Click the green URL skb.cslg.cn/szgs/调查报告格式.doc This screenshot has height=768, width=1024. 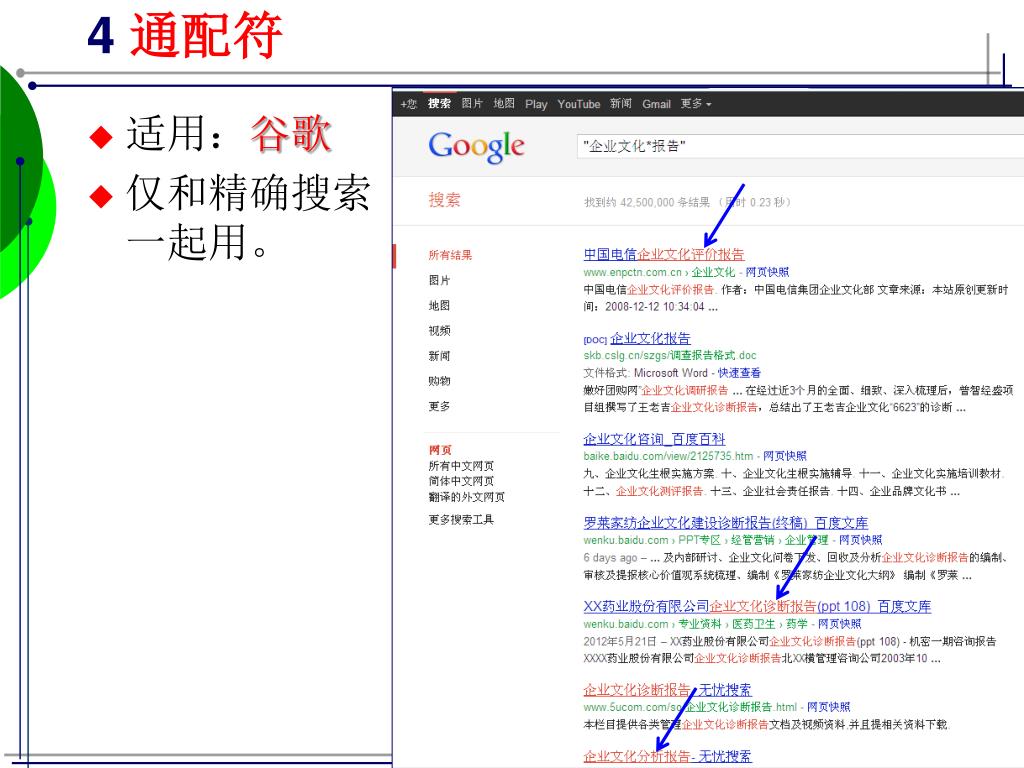(670, 355)
